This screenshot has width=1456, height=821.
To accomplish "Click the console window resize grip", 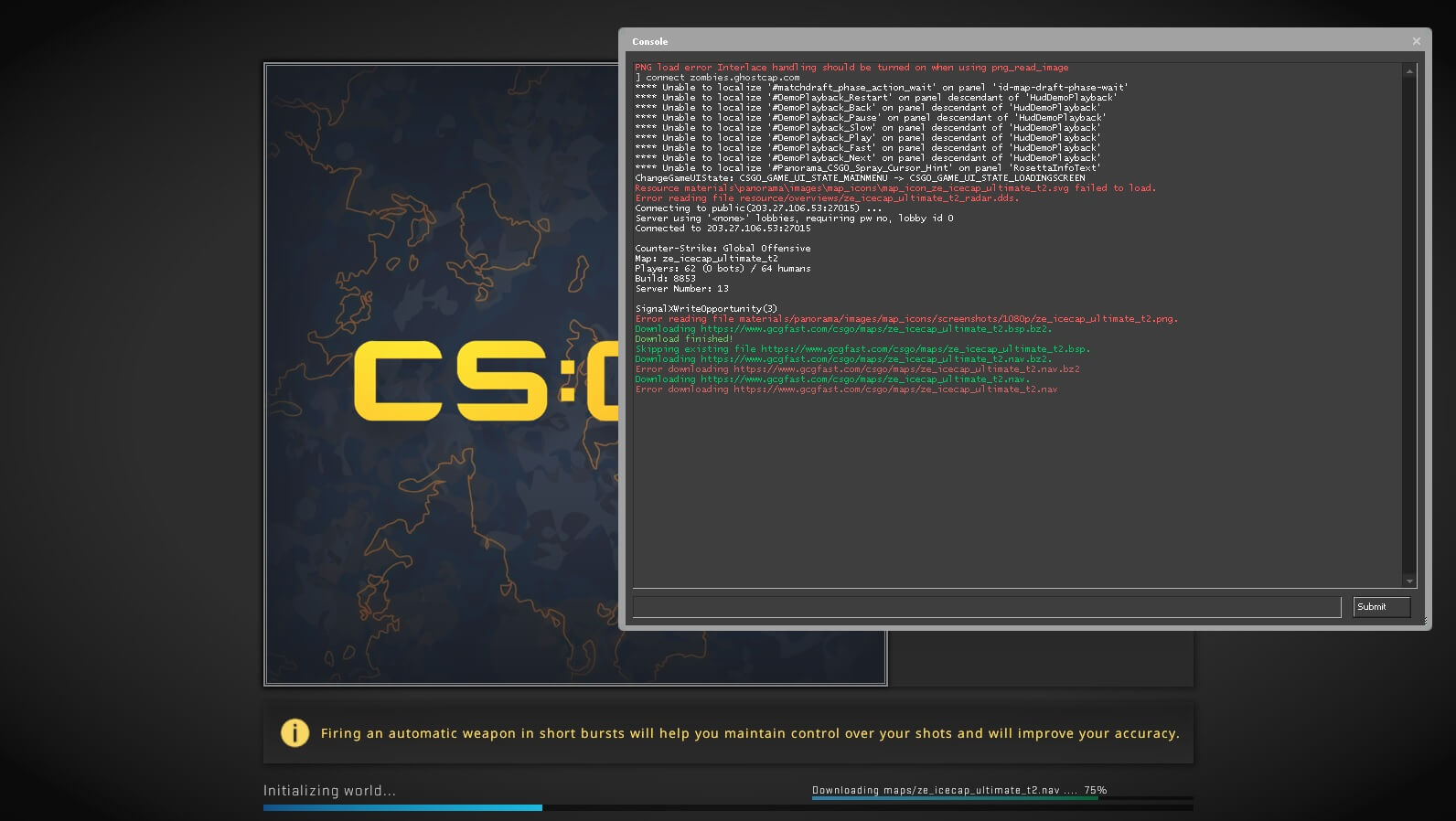I will coord(1423,622).
